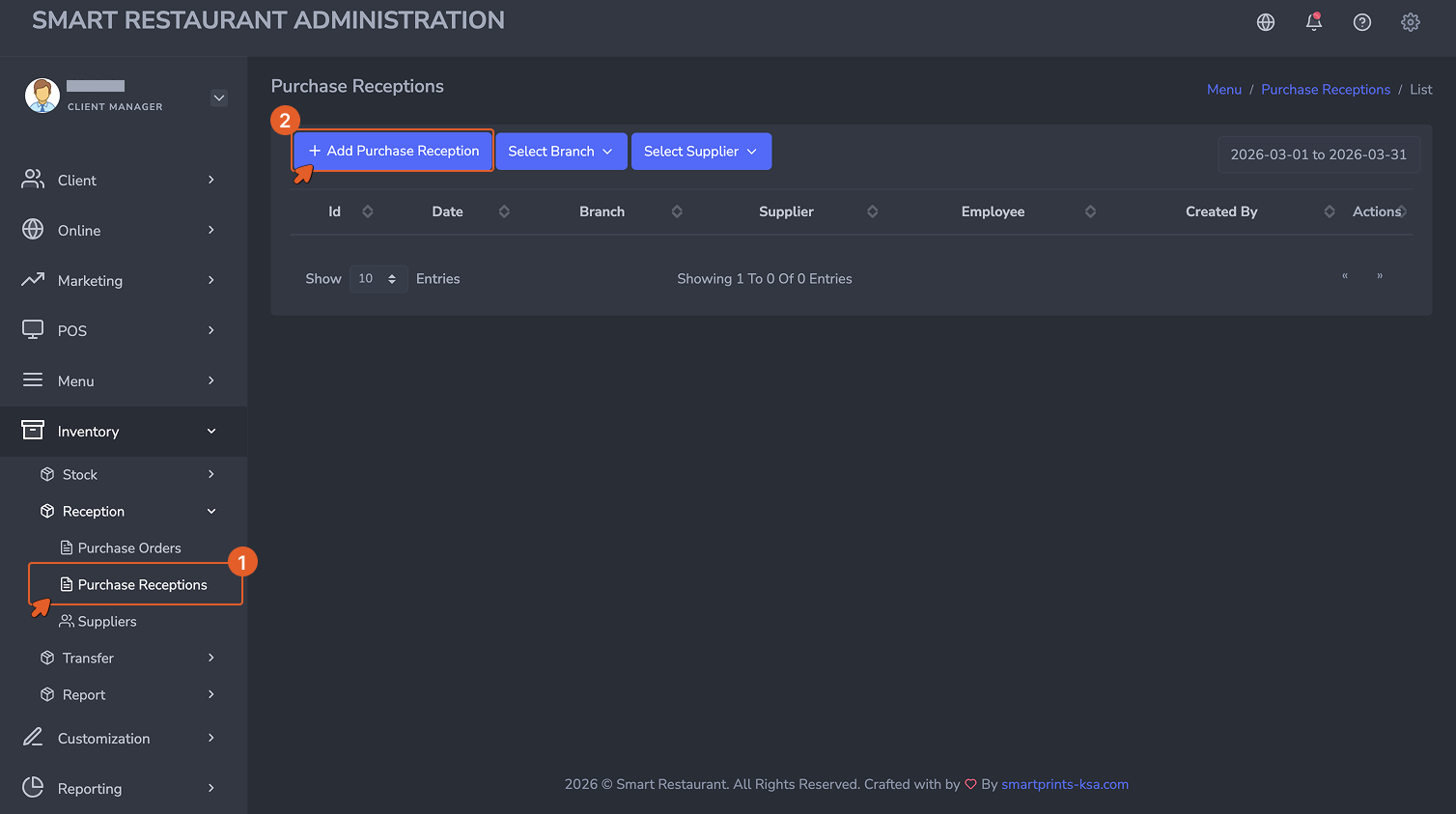Click the Transfer cube icon

47,658
